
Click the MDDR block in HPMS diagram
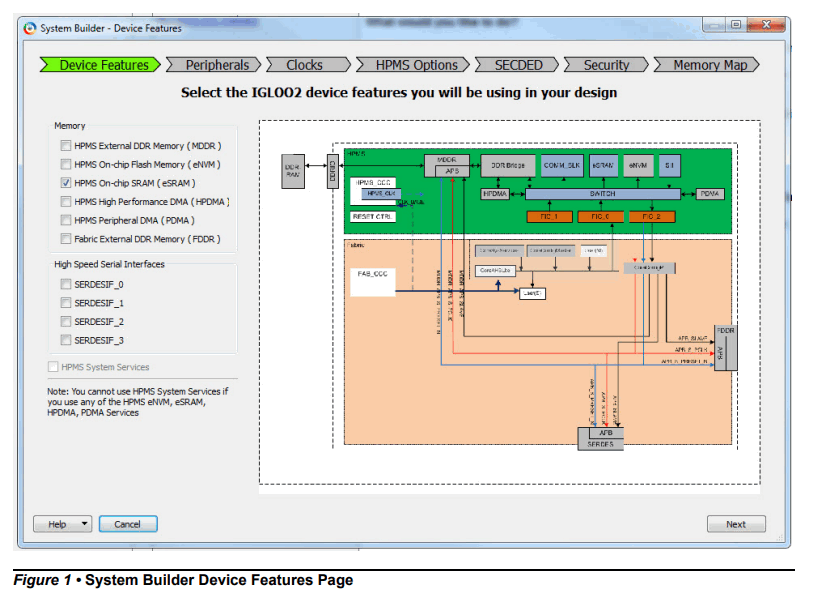click(447, 166)
